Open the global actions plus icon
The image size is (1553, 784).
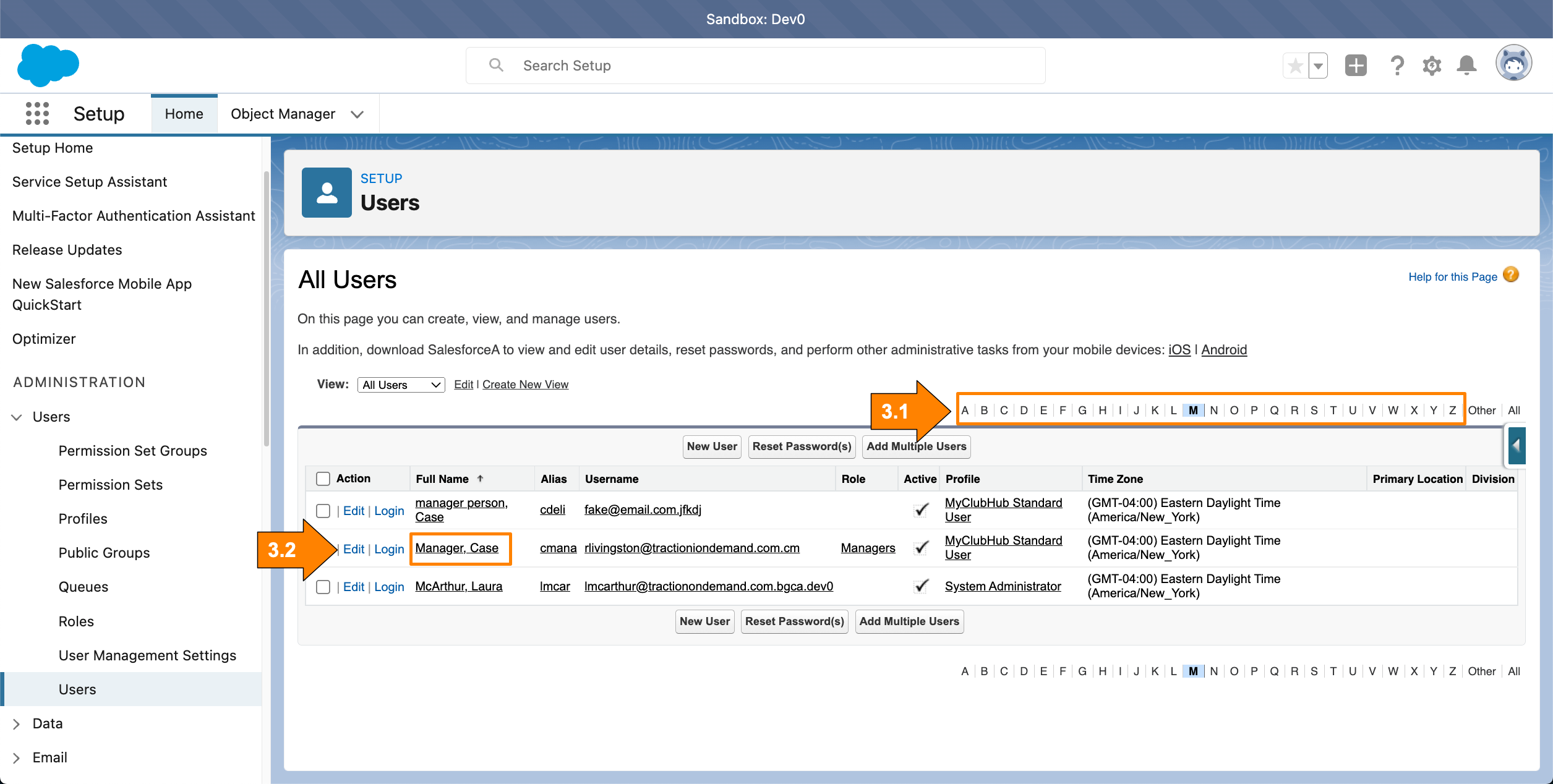click(x=1356, y=66)
